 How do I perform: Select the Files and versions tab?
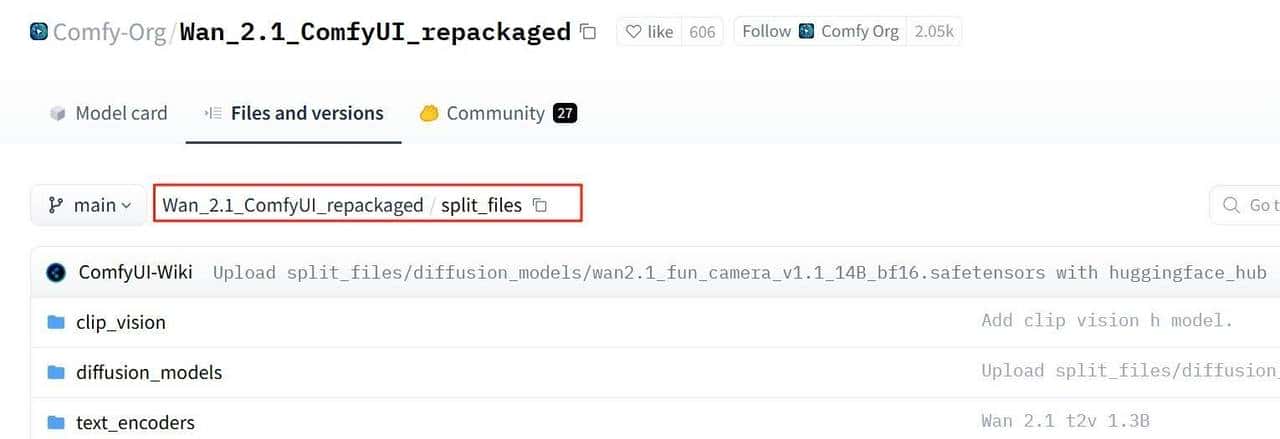[x=294, y=113]
